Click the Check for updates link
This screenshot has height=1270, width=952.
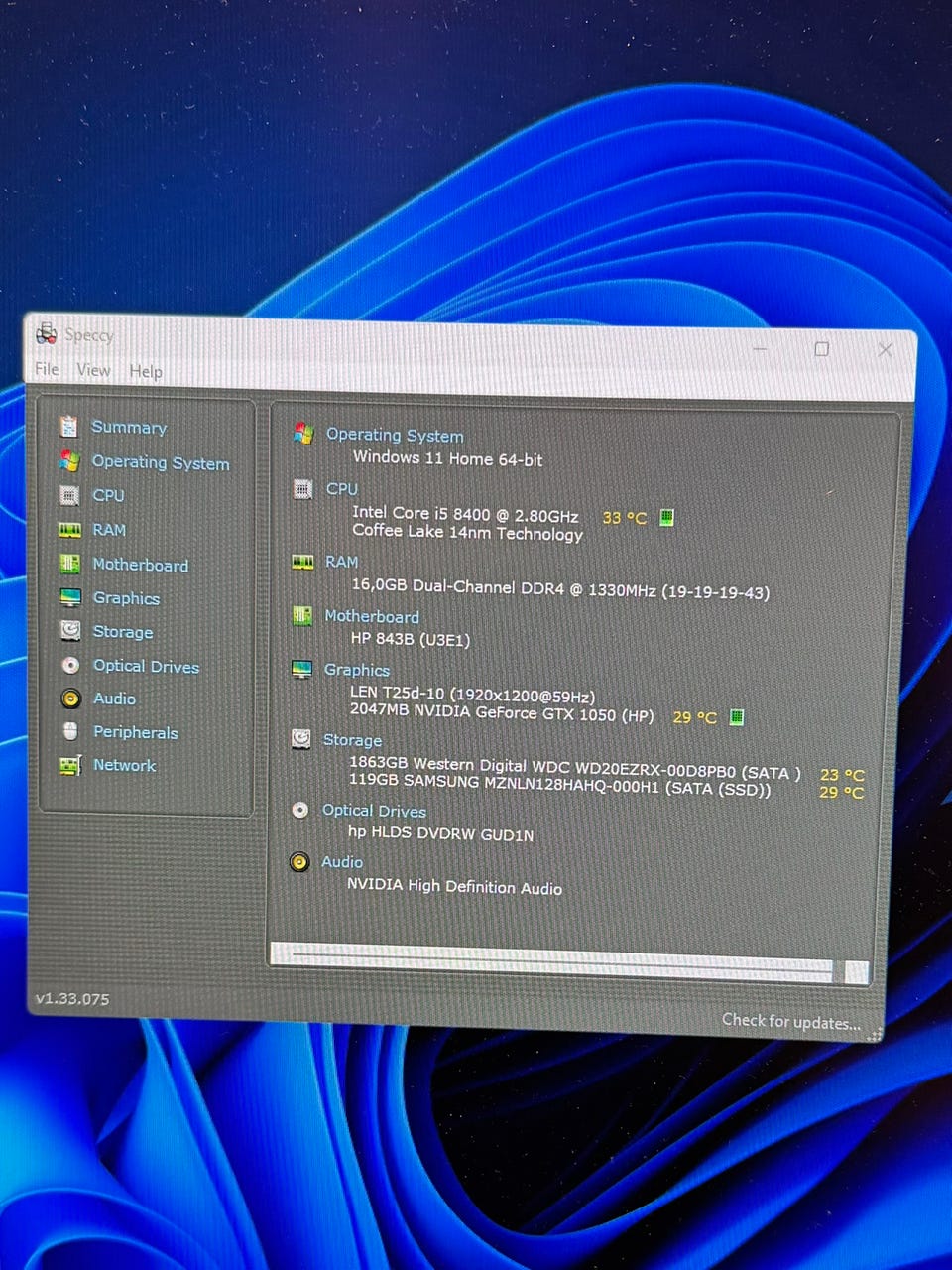(x=790, y=1021)
